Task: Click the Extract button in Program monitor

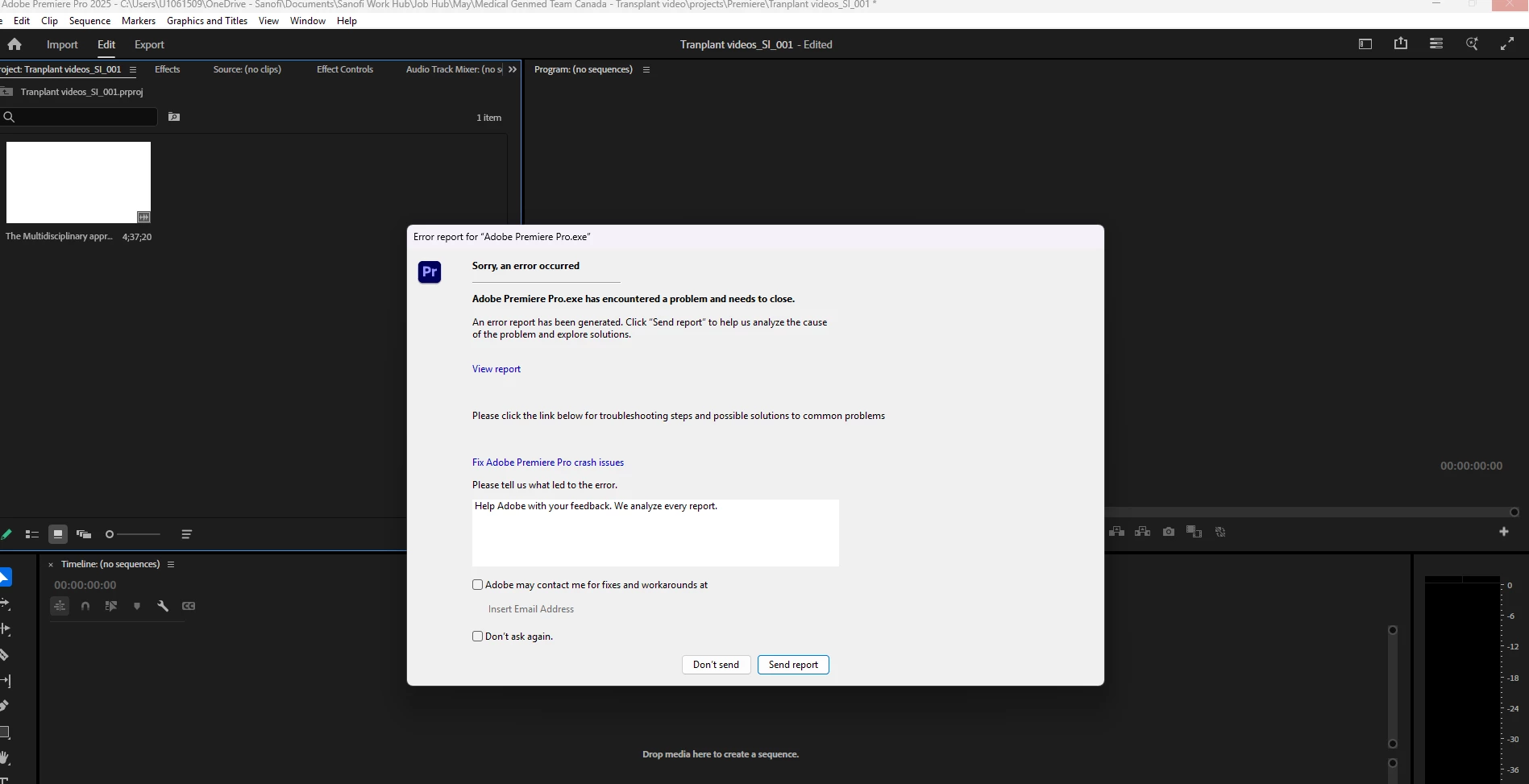Action: click(1143, 532)
